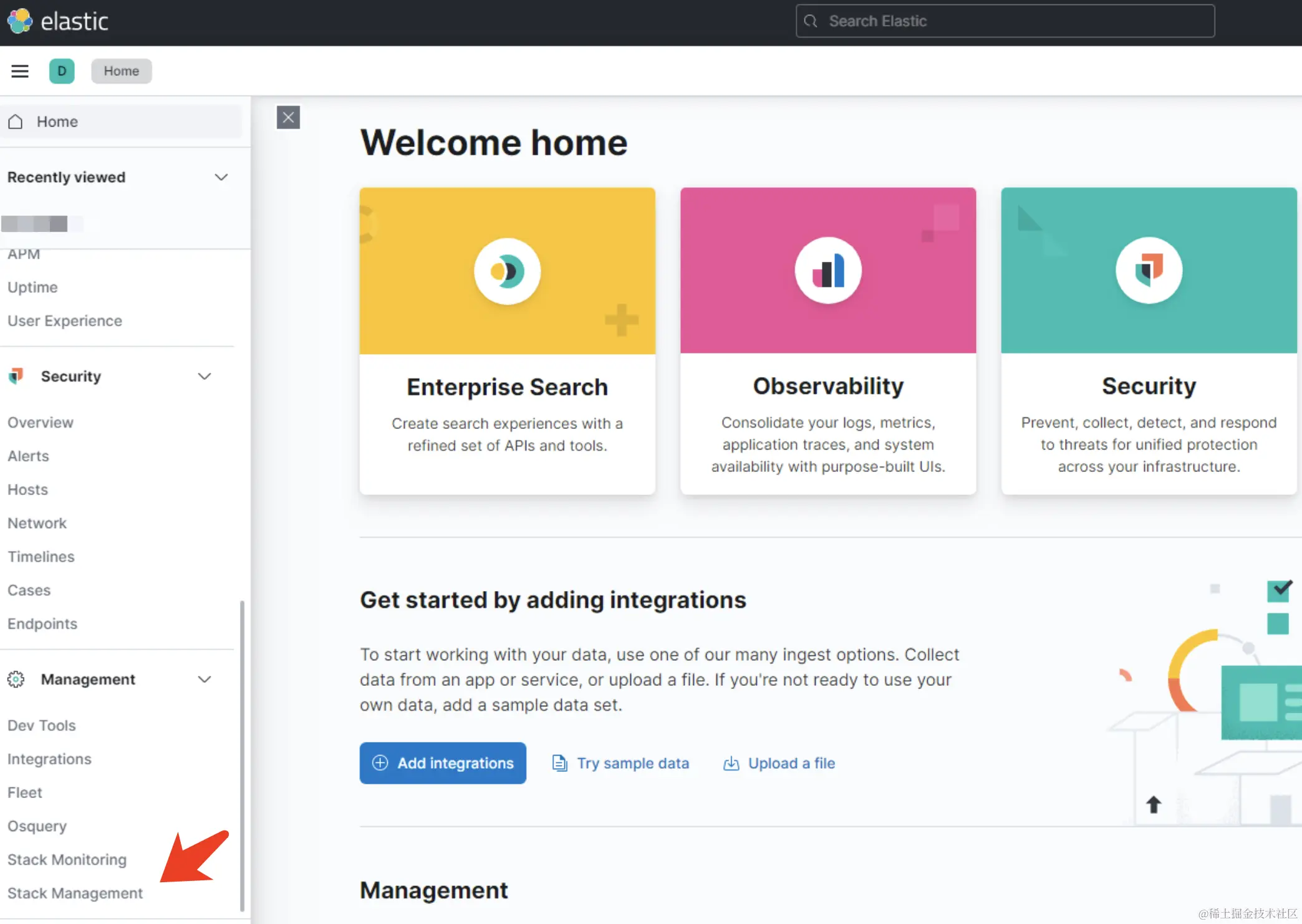The image size is (1302, 924).
Task: Open Integrations in sidebar
Action: coord(49,759)
